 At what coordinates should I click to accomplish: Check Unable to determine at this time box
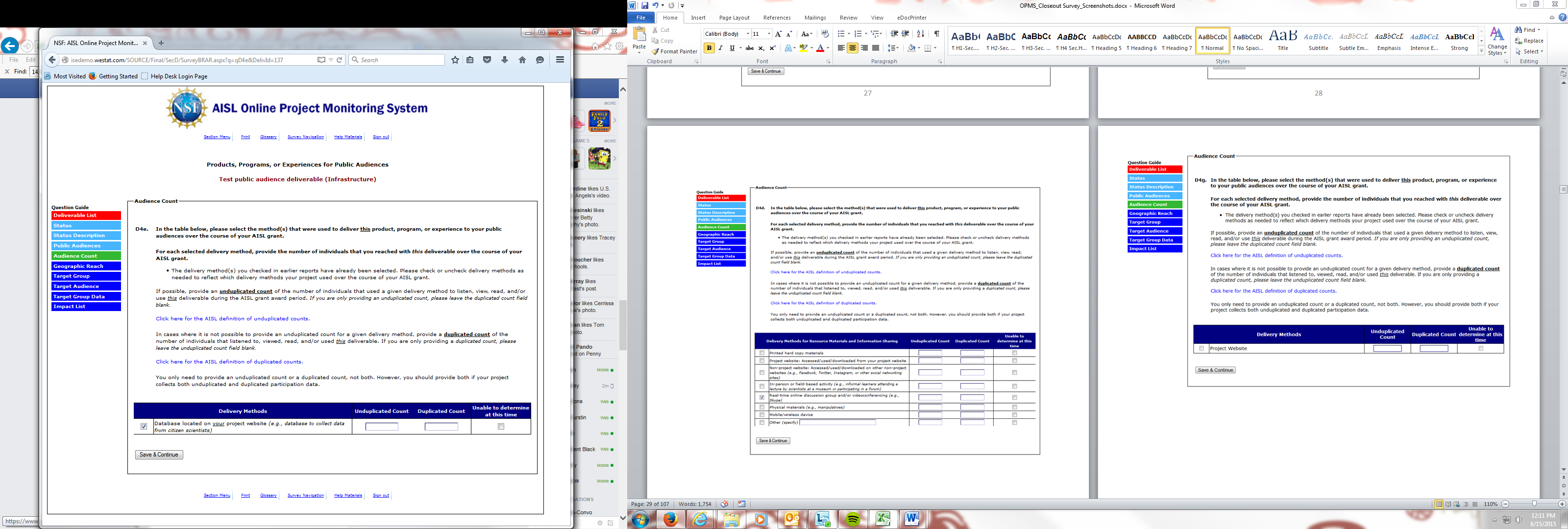click(x=501, y=427)
